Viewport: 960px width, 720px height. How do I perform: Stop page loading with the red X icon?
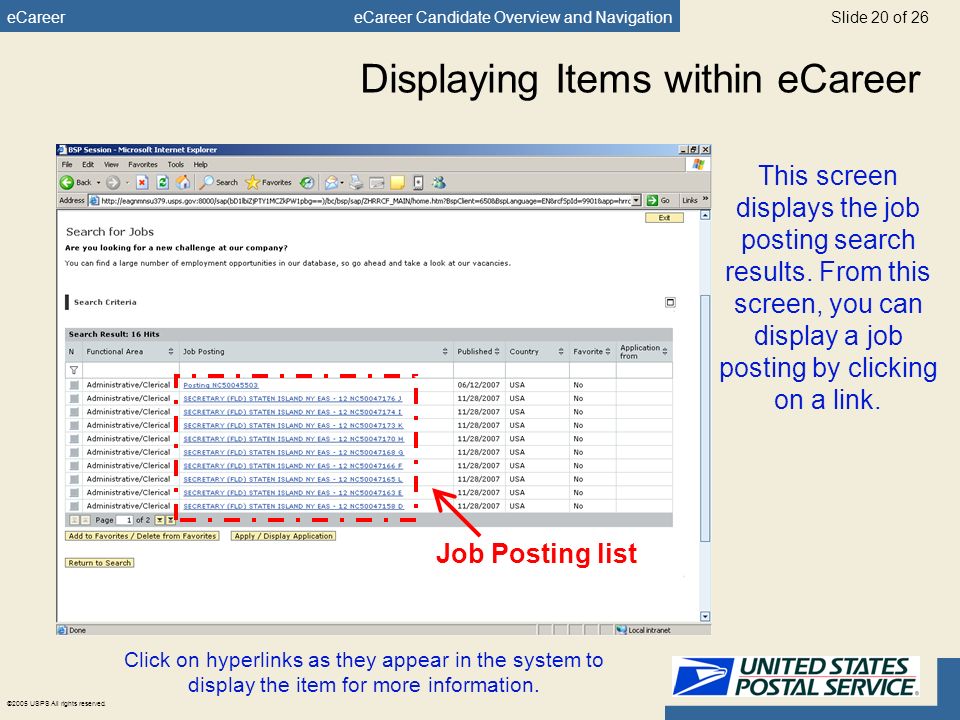click(x=142, y=182)
